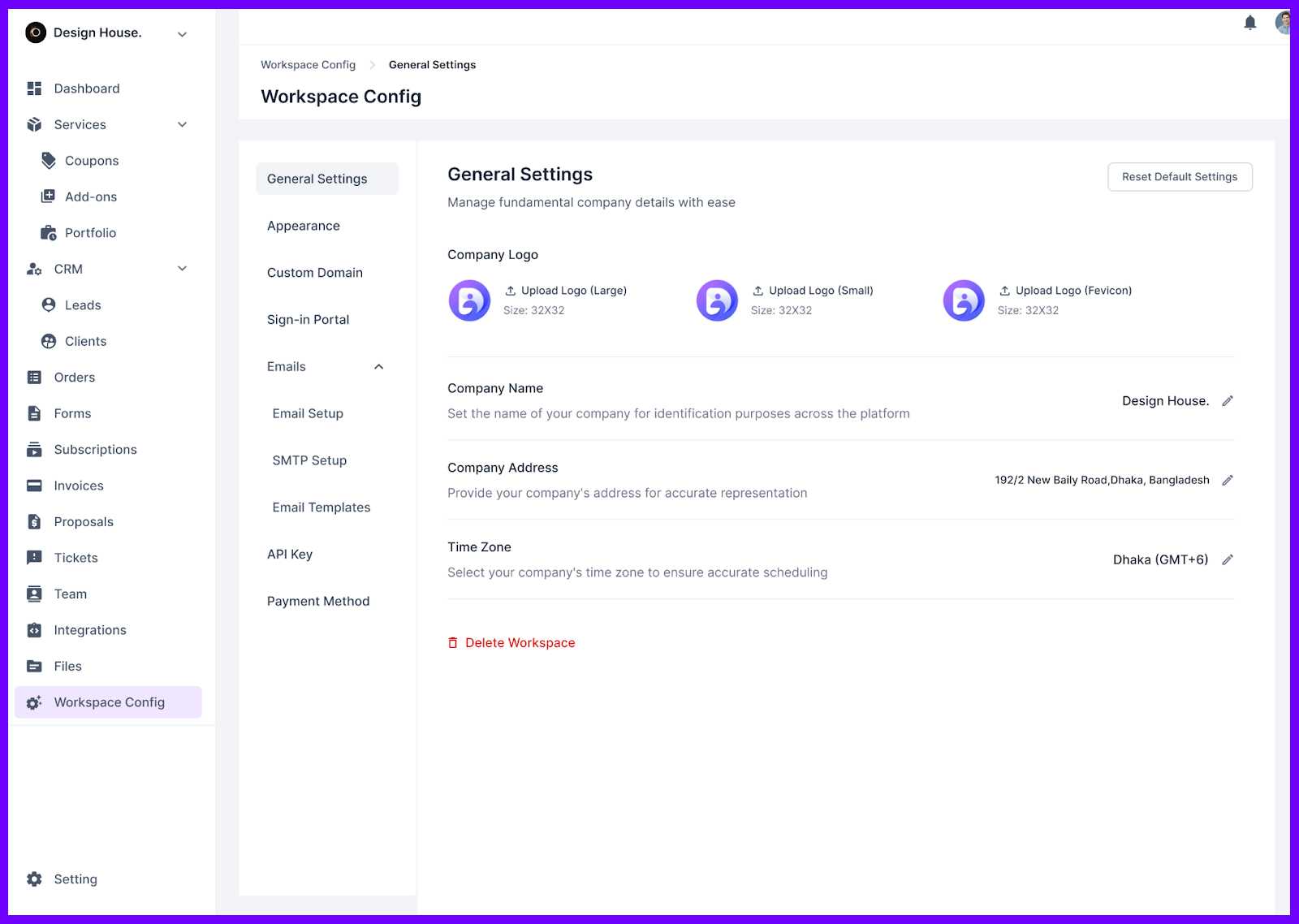Switch to the Appearance tab
Screen dimensions: 1299x924
tap(303, 226)
